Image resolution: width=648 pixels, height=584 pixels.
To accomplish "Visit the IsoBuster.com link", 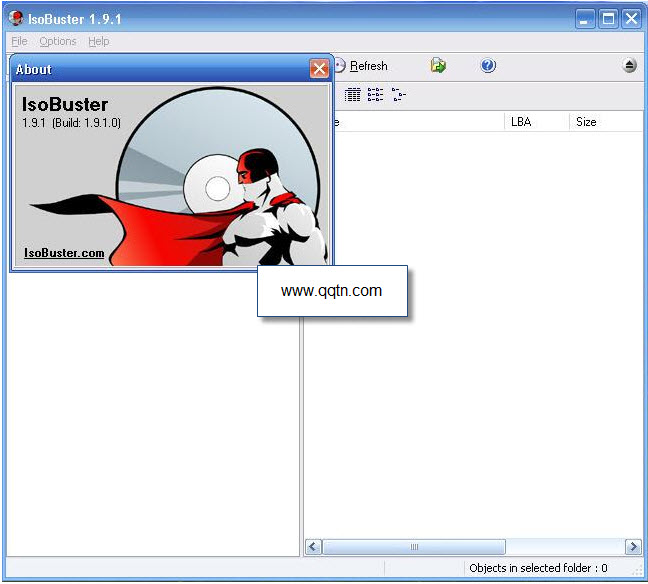I will tap(64, 253).
